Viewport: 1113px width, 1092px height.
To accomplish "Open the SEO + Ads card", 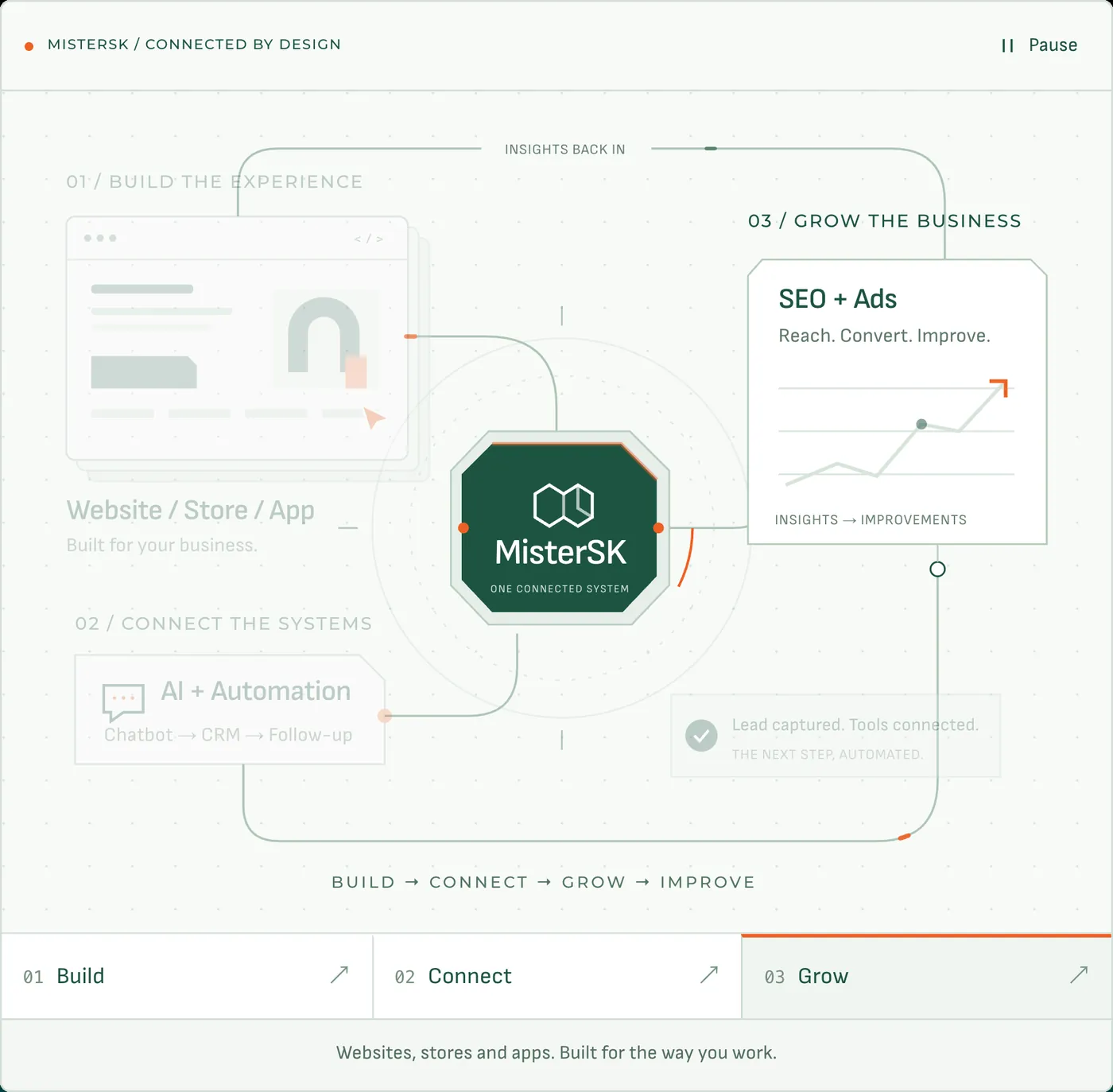I will click(x=897, y=402).
